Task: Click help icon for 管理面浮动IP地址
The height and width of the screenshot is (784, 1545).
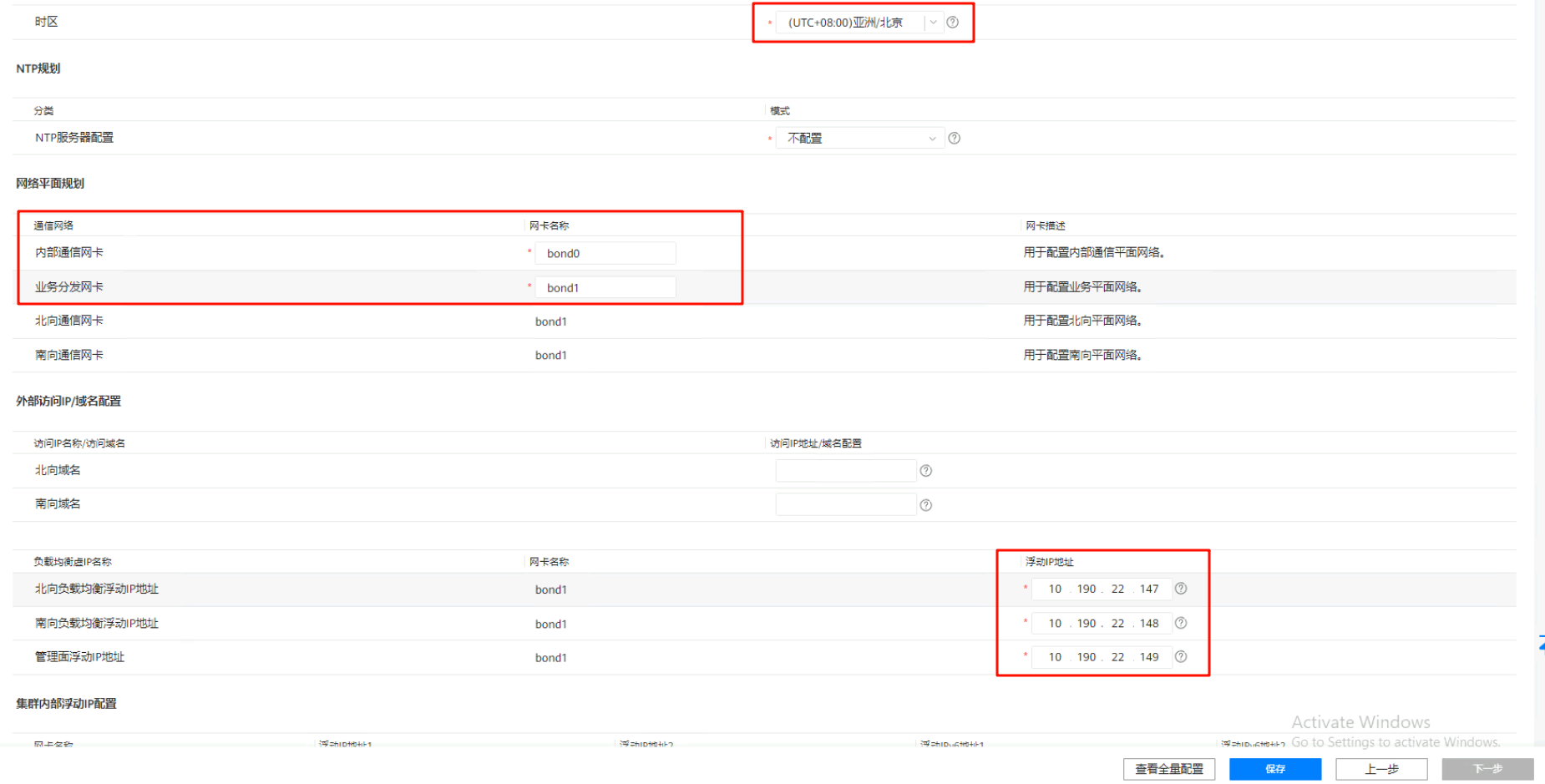Action: coord(1181,657)
